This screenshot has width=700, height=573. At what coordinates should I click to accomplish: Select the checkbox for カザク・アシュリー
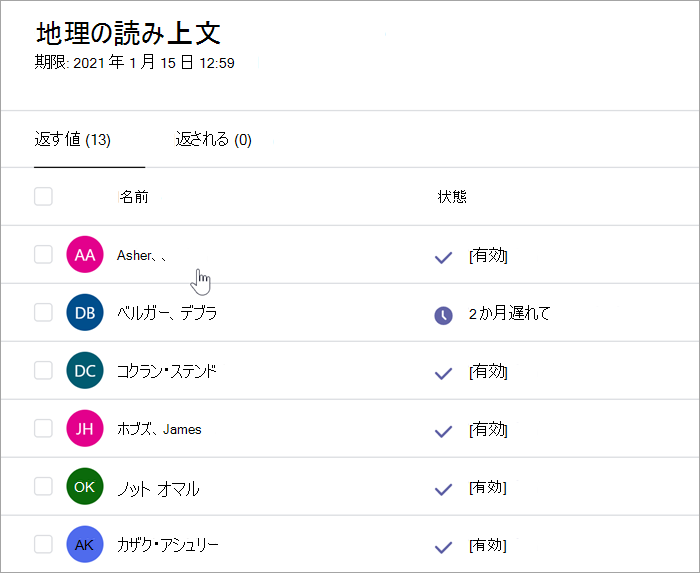point(43,544)
